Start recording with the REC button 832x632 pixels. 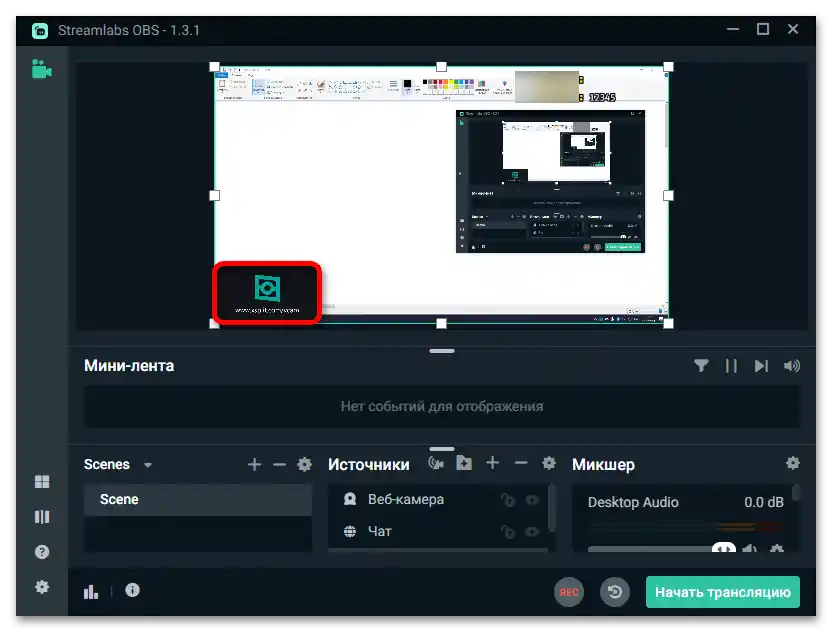pyautogui.click(x=569, y=592)
